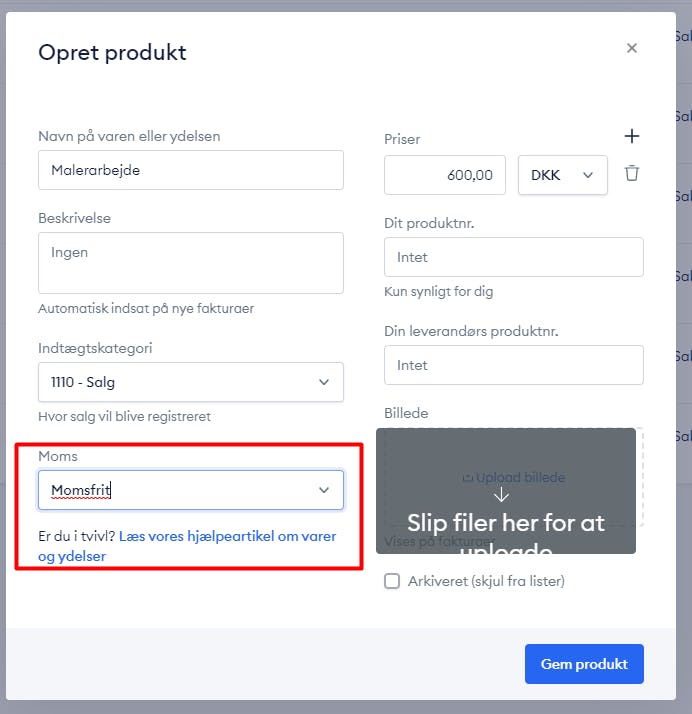Viewport: 692px width, 714px height.
Task: Expand the Indtægtskategori dropdown chevron
Action: point(324,382)
